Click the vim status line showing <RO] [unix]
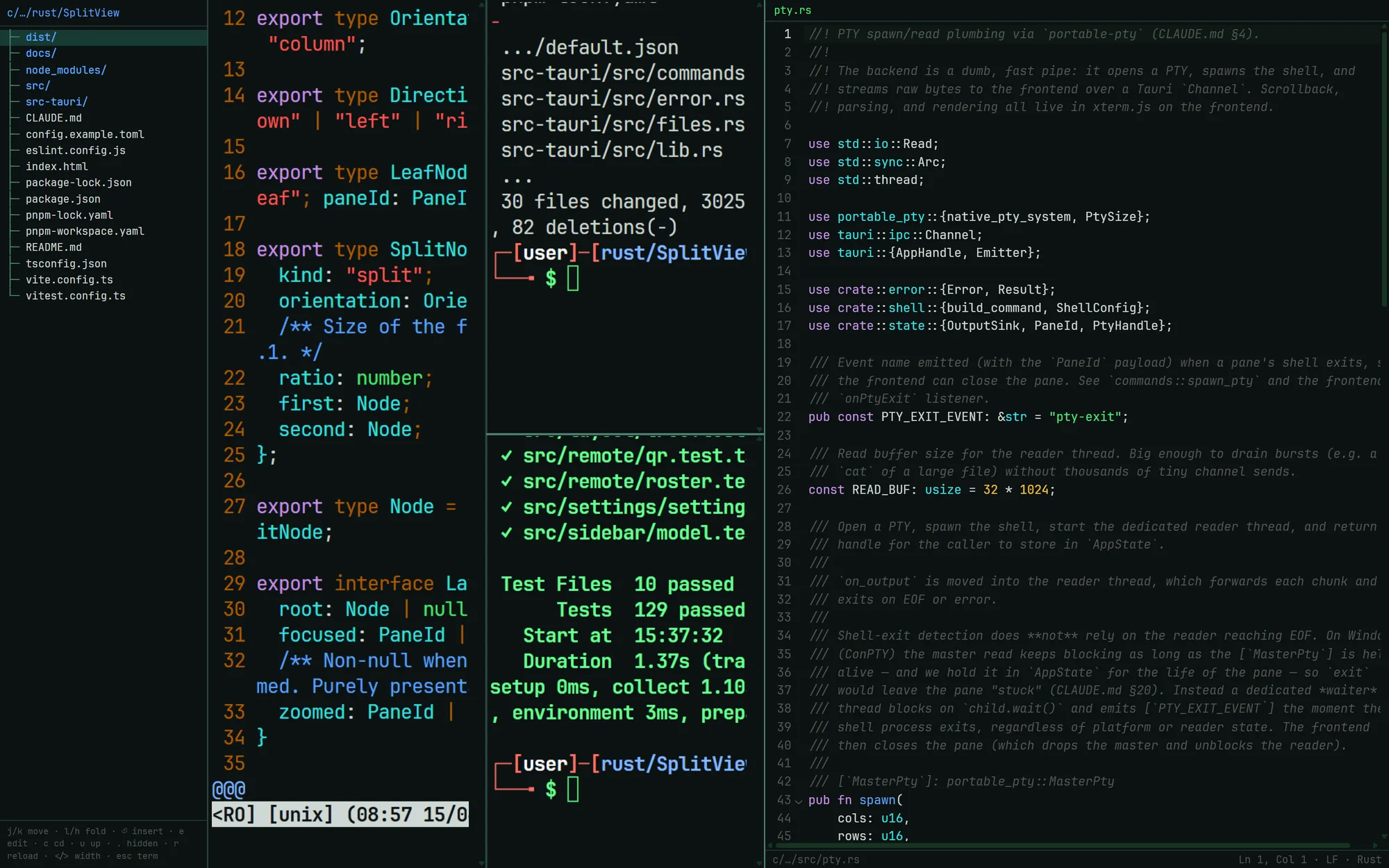This screenshot has height=868, width=1389. (x=340, y=815)
